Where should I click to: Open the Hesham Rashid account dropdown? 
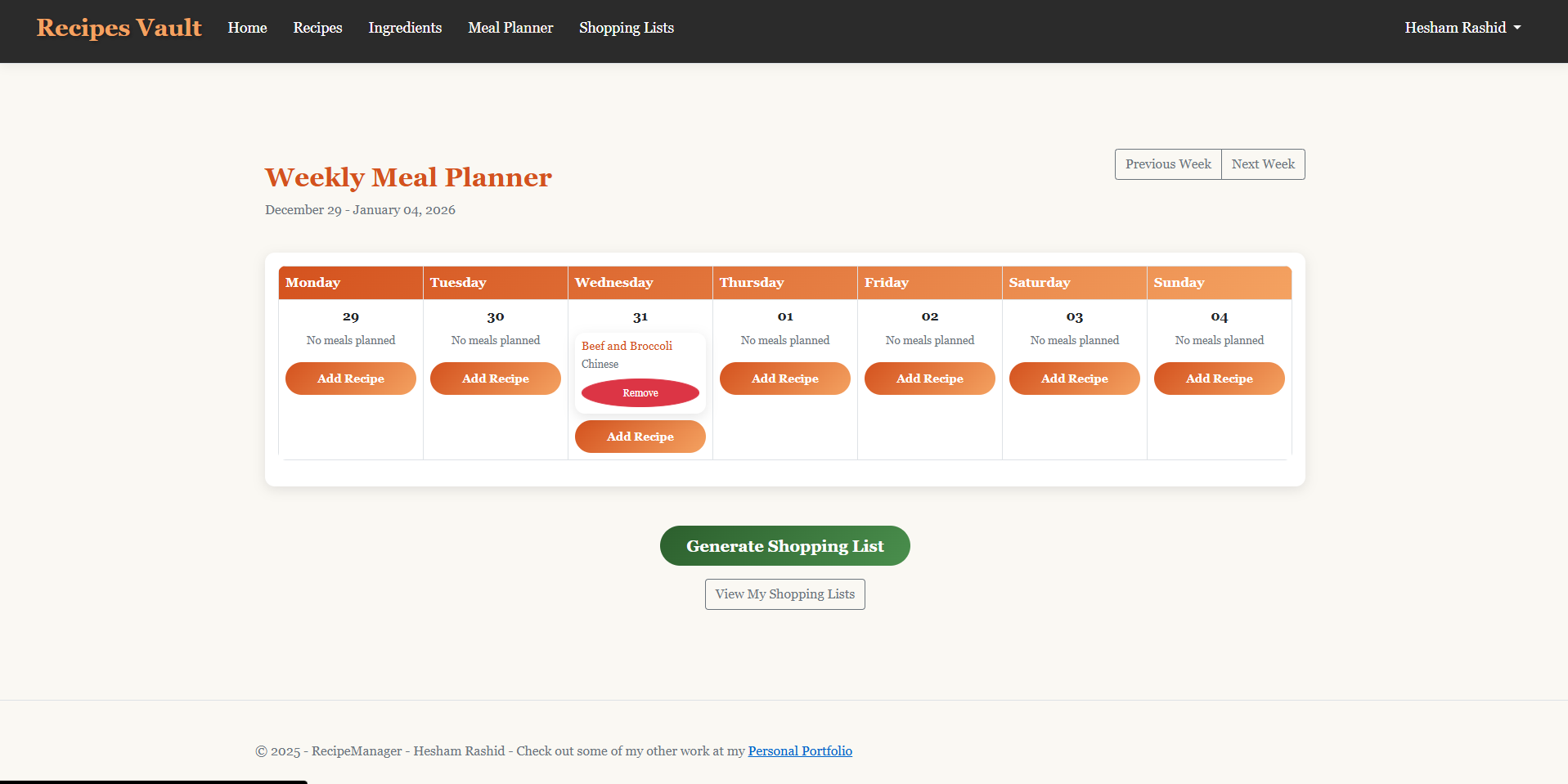click(1462, 27)
